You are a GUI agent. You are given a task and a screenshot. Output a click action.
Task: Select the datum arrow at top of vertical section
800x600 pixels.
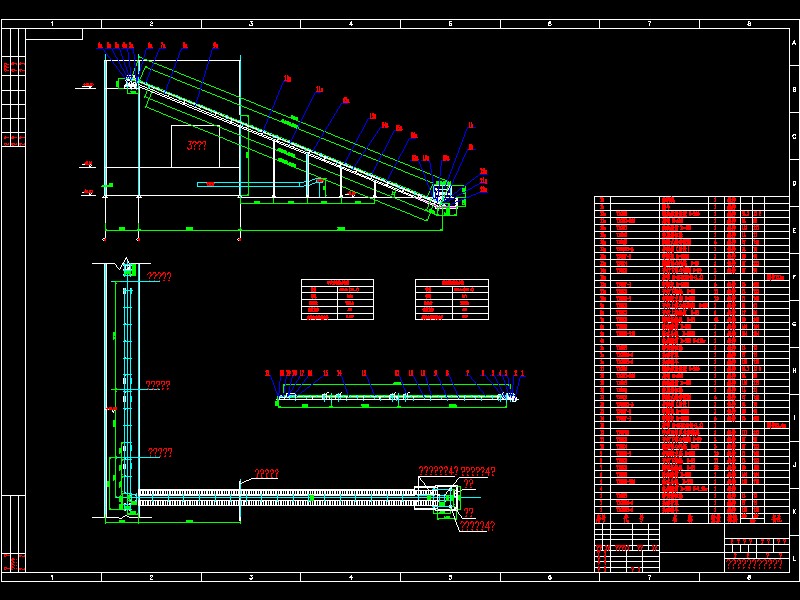tap(125, 262)
